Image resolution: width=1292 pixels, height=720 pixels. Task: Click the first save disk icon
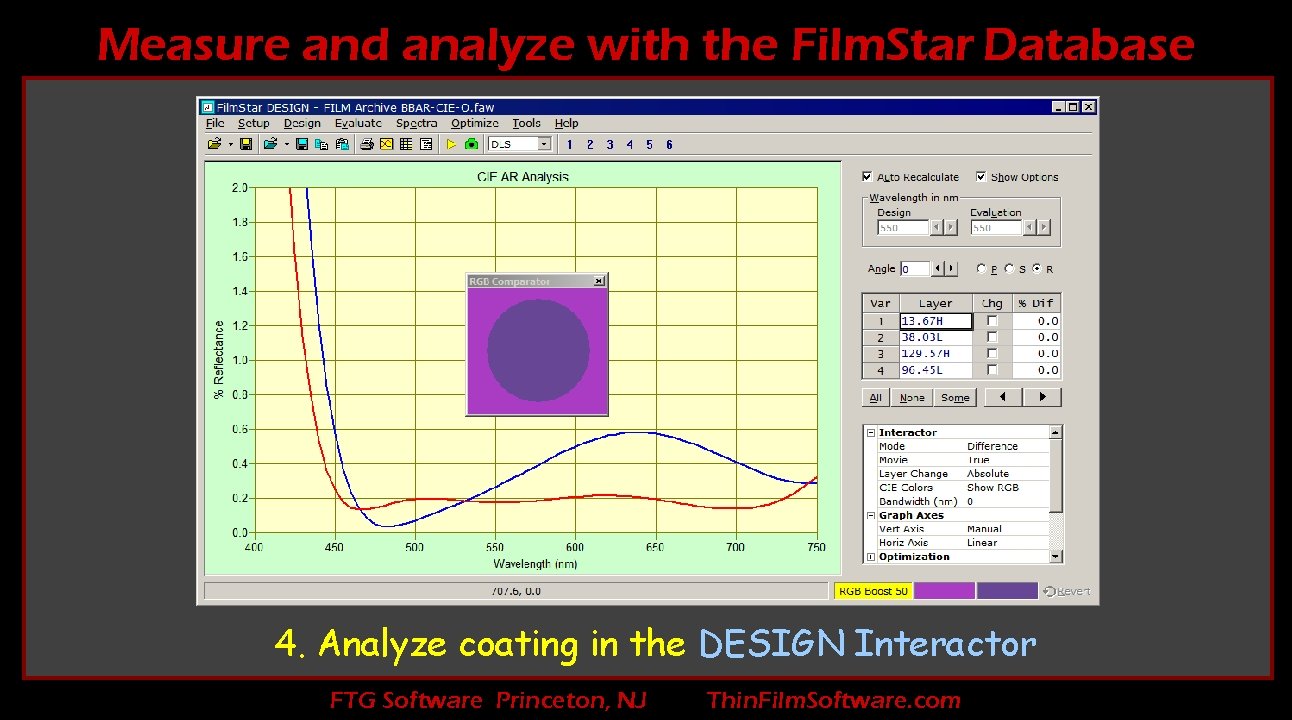tap(246, 144)
